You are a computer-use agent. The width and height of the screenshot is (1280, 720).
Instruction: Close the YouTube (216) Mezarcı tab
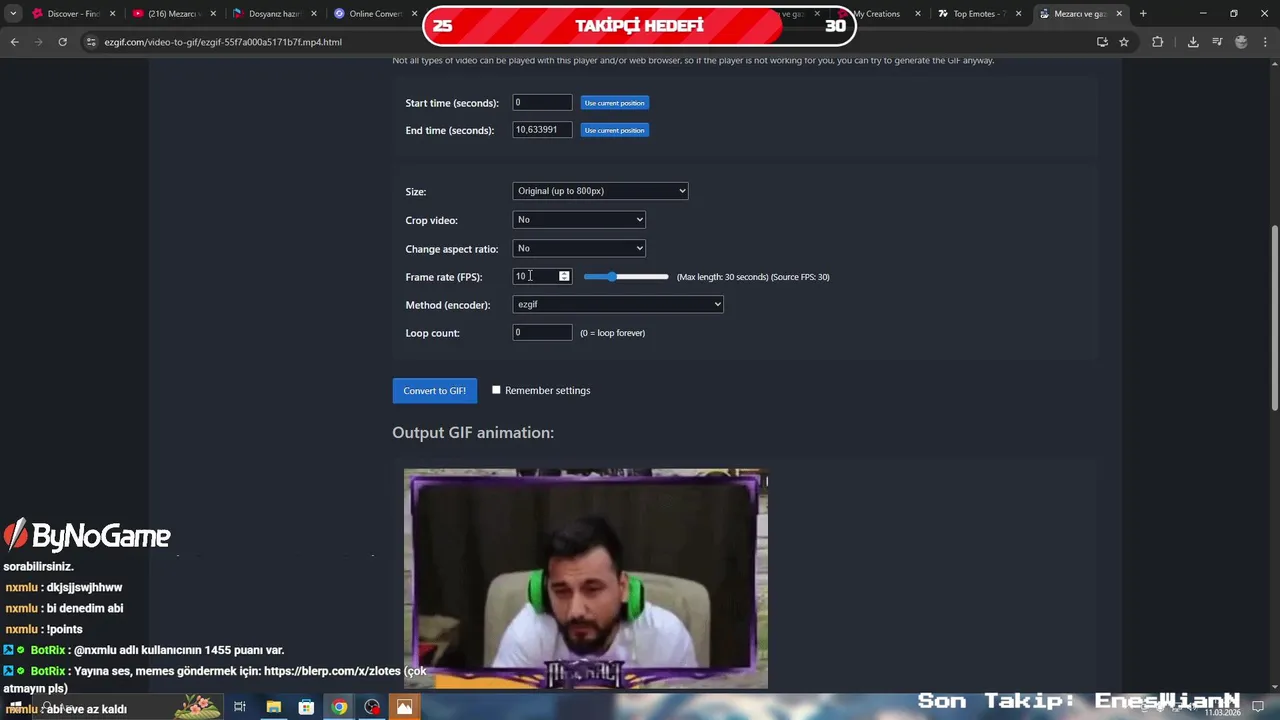(x=213, y=14)
